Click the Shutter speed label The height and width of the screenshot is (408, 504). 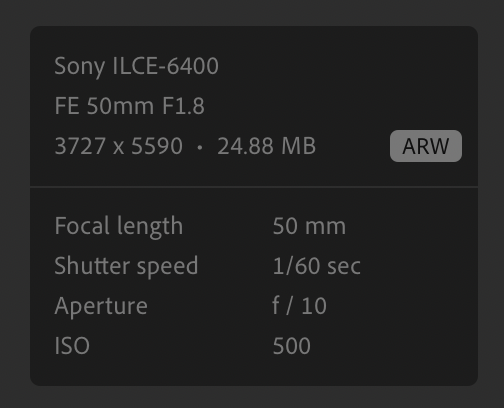point(126,266)
